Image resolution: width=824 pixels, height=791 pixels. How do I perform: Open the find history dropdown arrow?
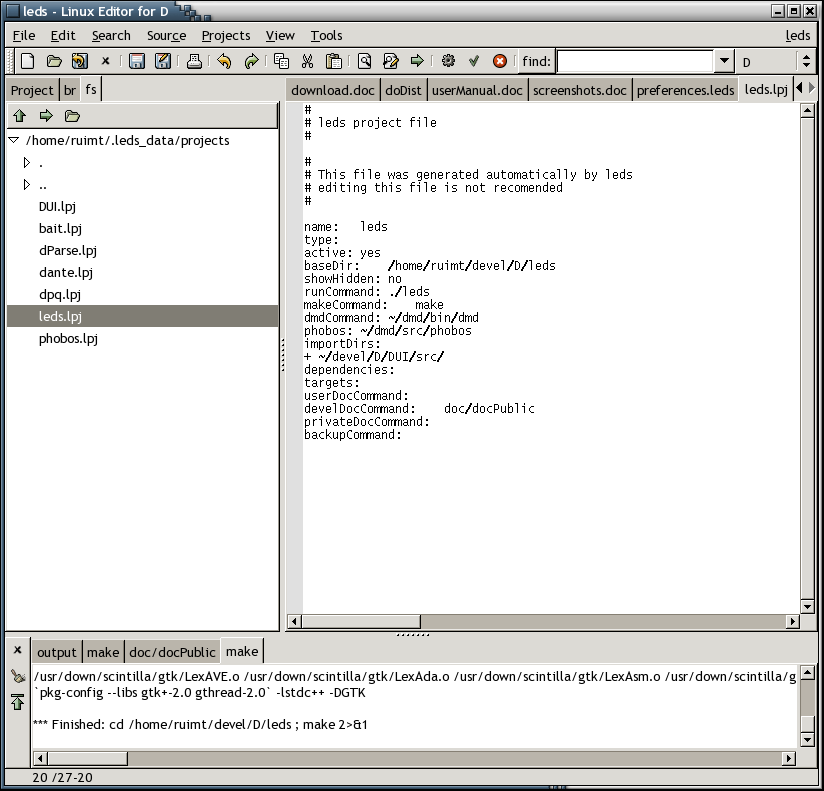(x=724, y=61)
